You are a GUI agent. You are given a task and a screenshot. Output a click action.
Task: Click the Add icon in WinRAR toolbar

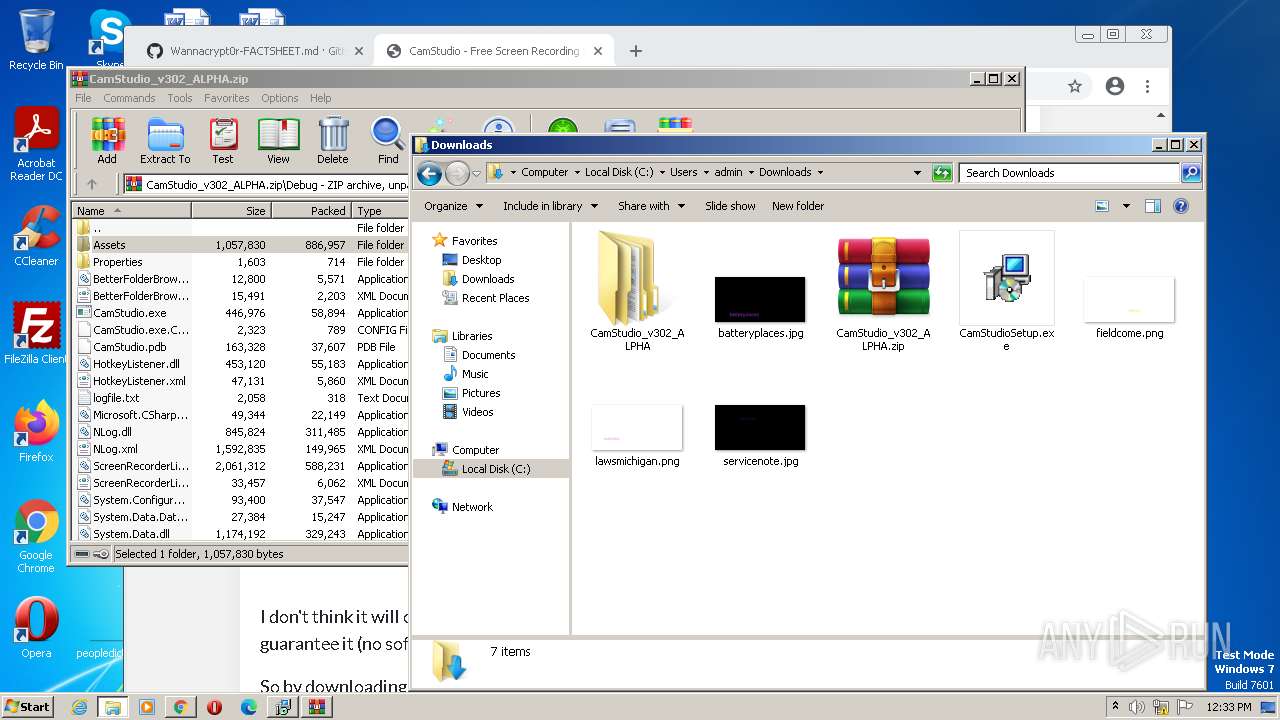107,141
